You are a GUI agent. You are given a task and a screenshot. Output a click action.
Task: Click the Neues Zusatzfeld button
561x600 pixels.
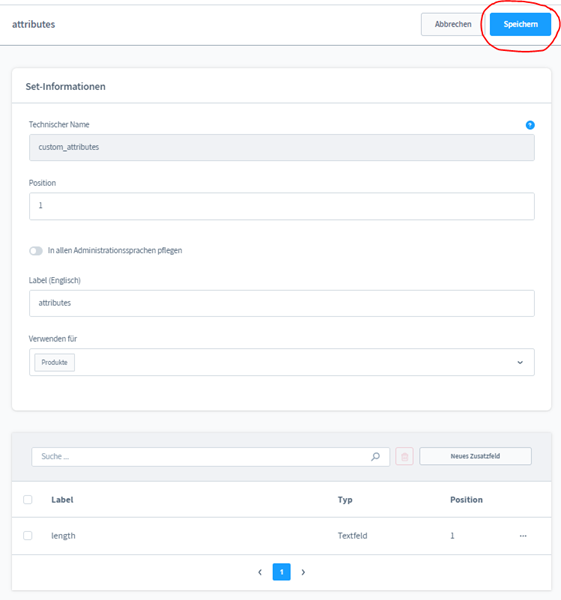pos(475,456)
